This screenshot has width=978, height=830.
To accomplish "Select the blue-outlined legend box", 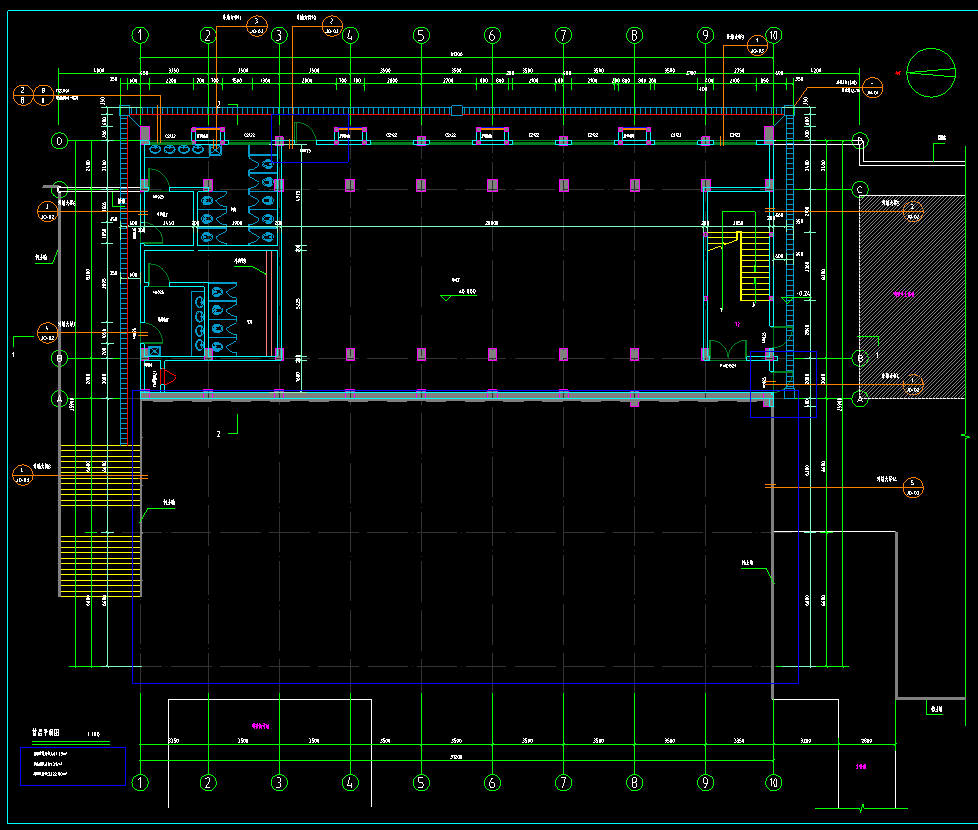I will 73,766.
